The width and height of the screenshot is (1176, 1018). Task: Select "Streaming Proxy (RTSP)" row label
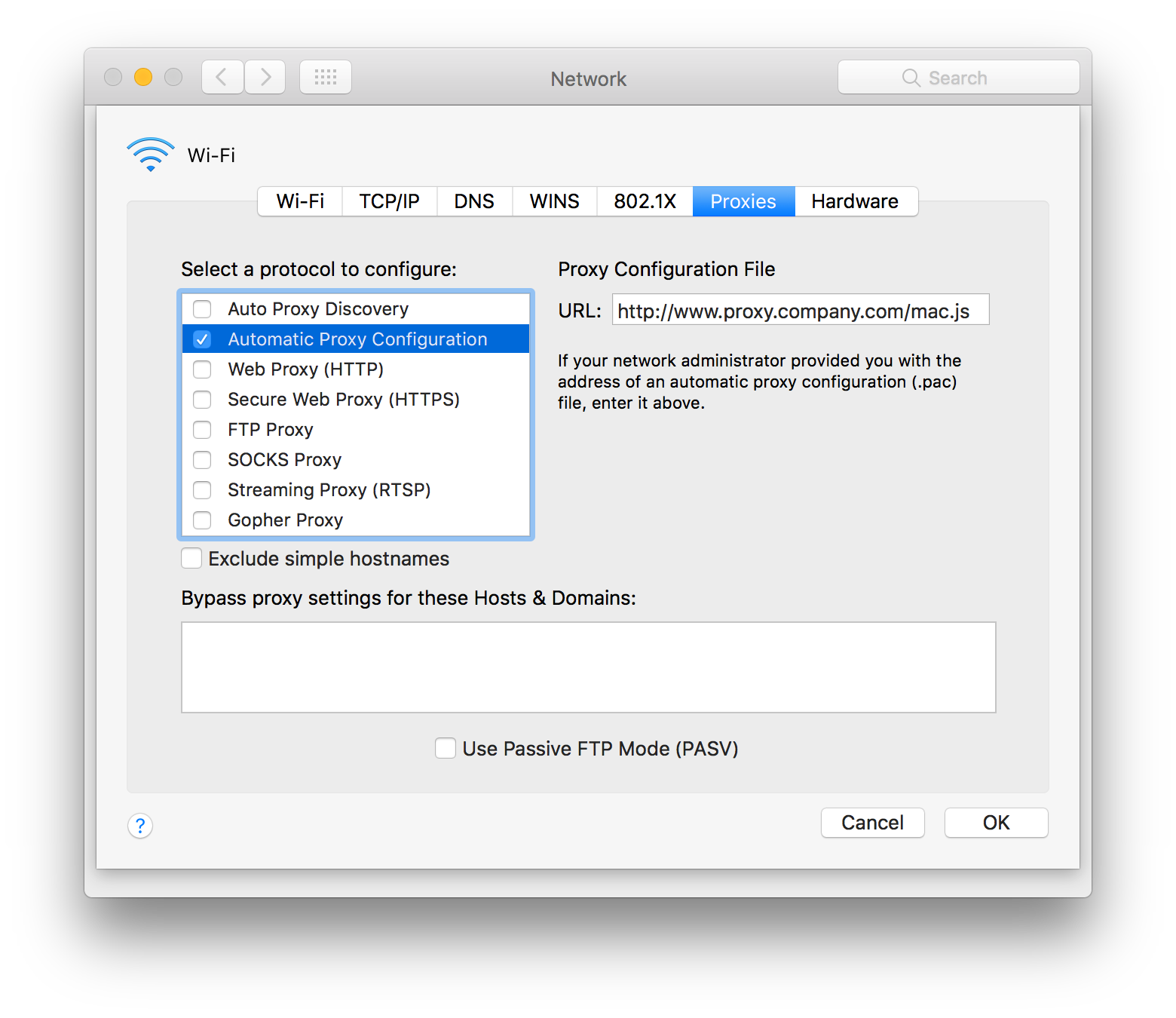(x=329, y=490)
